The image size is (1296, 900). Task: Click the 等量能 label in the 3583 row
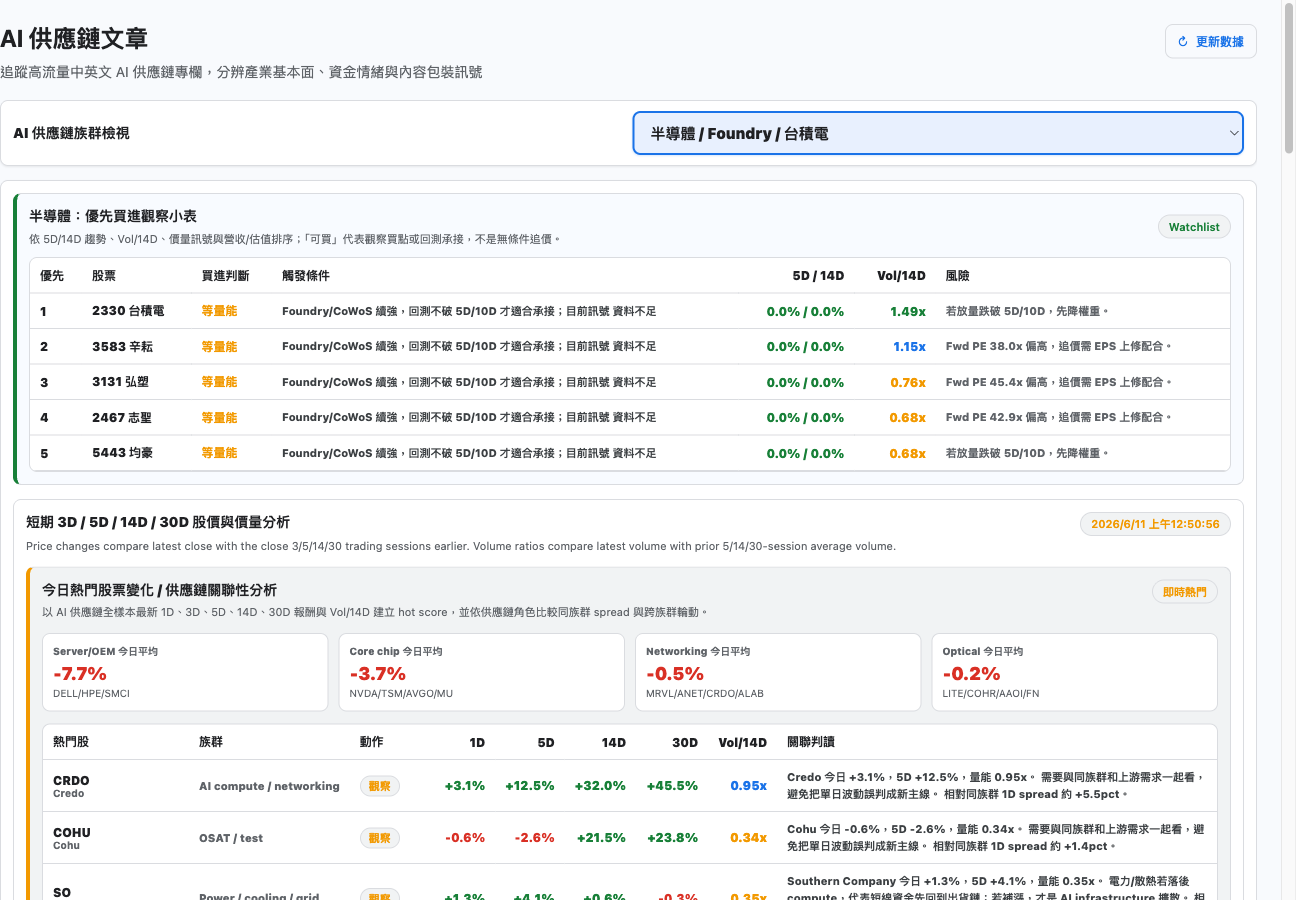click(219, 347)
